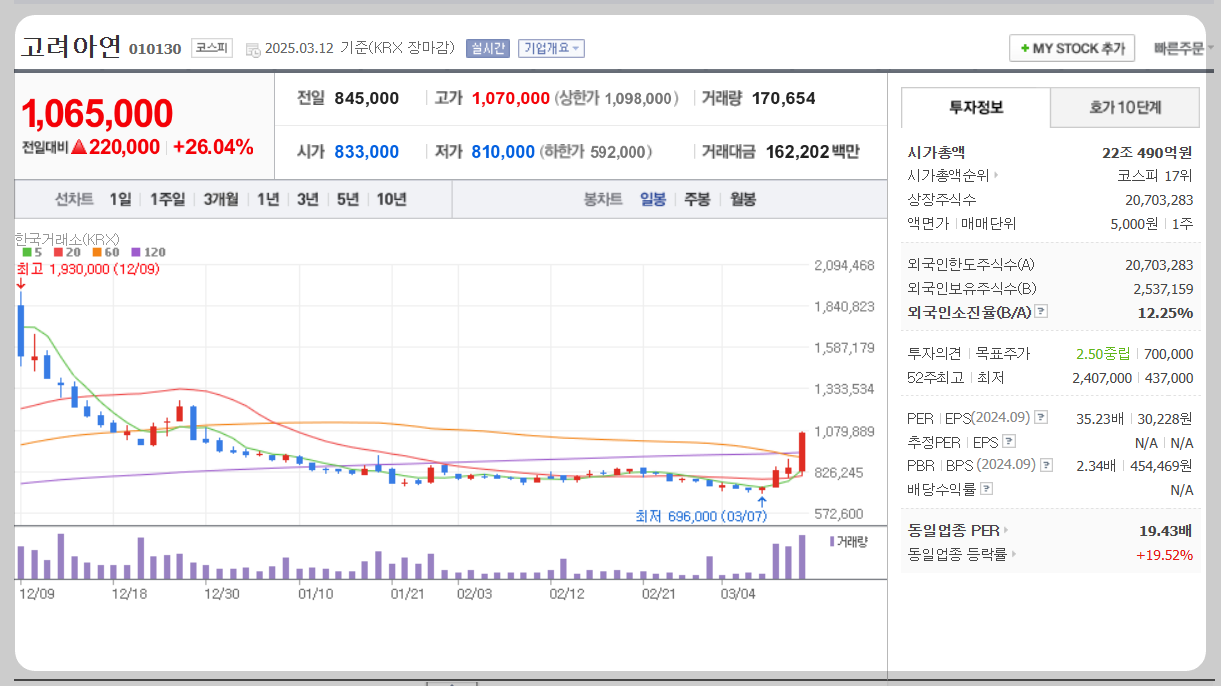Switch to the 투자정보 tab
This screenshot has height=686, width=1221.
[976, 107]
